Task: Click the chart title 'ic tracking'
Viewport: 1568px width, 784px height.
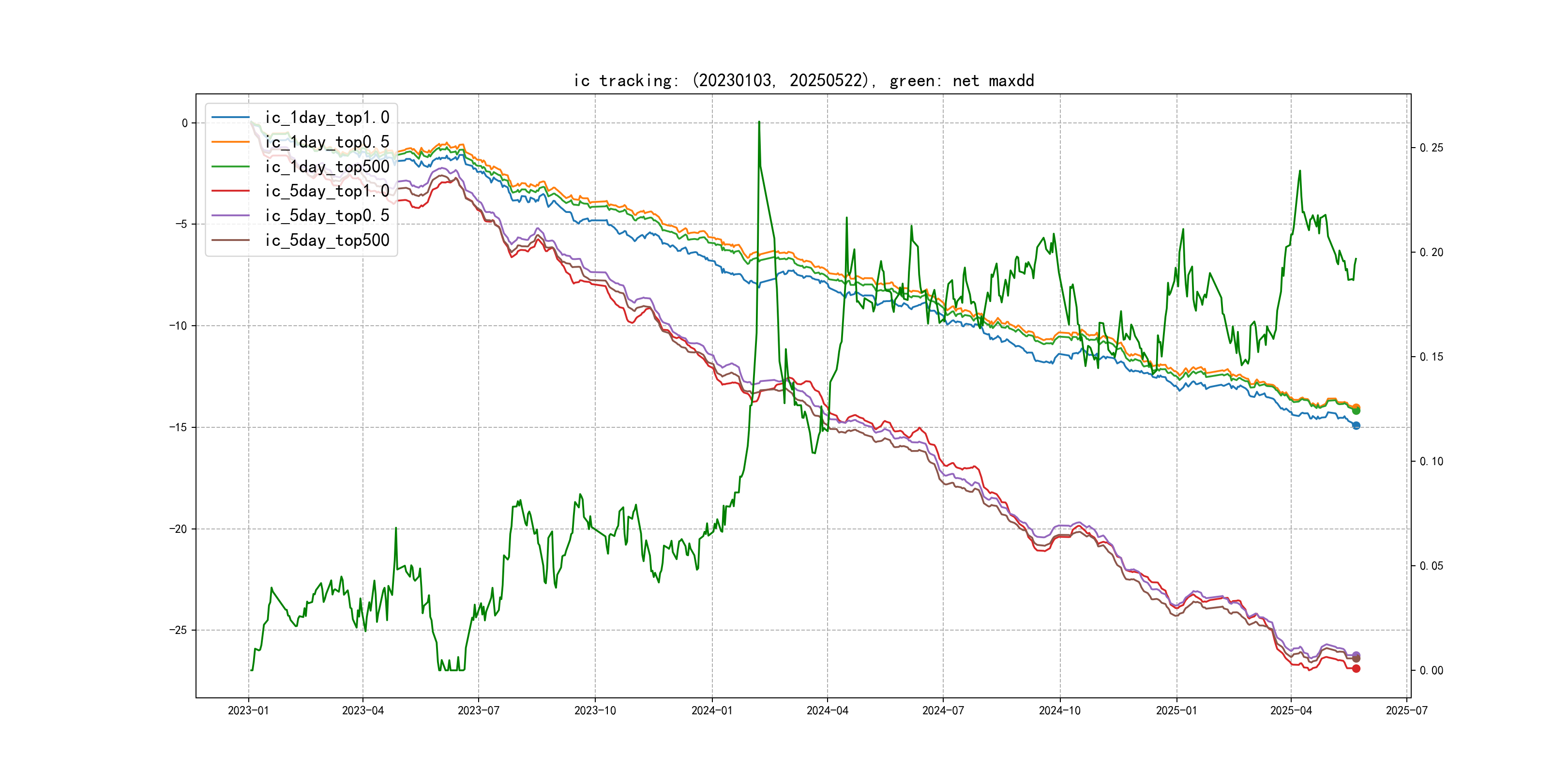Action: click(x=803, y=81)
